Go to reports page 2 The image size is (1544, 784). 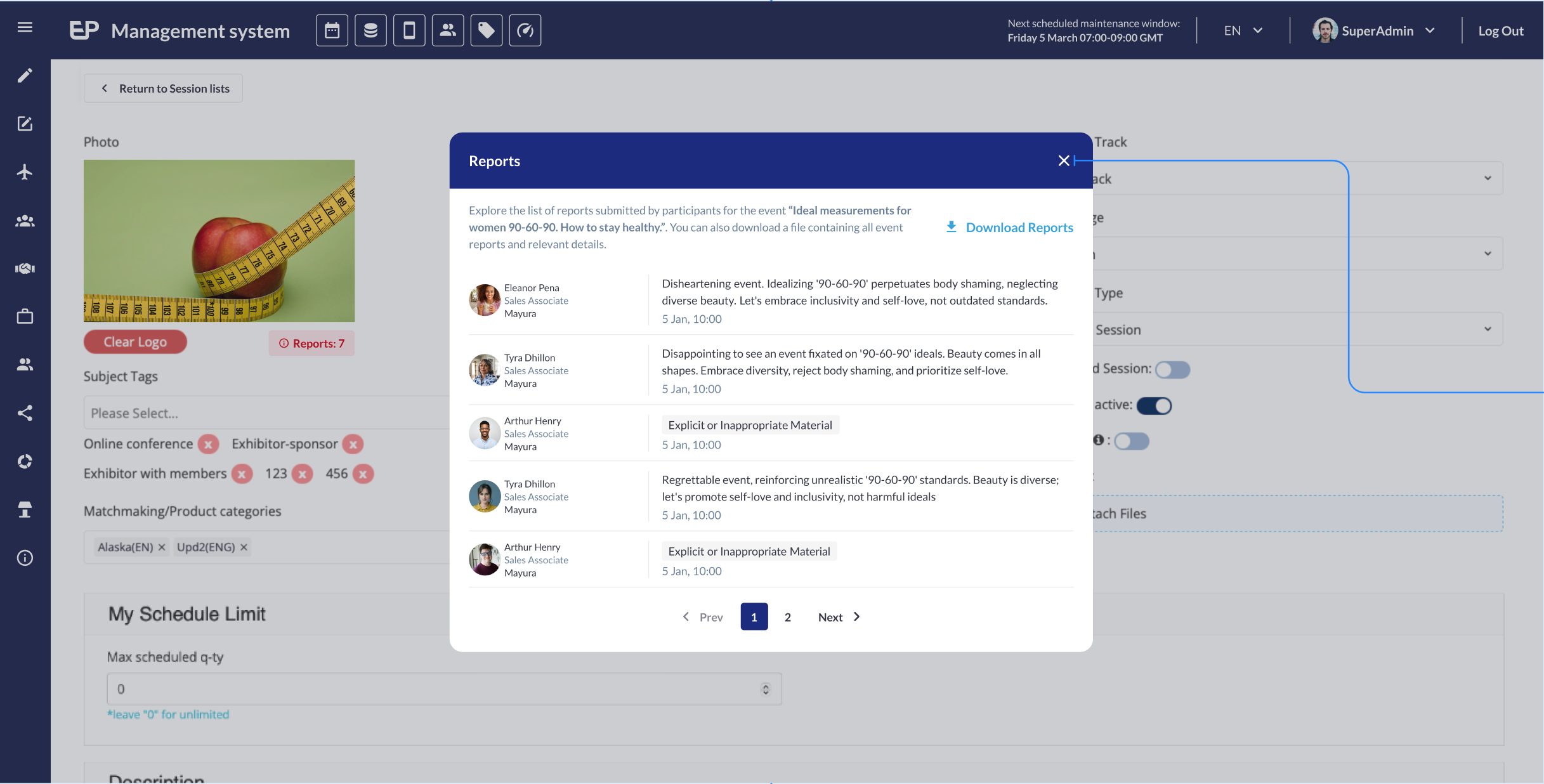click(x=787, y=617)
